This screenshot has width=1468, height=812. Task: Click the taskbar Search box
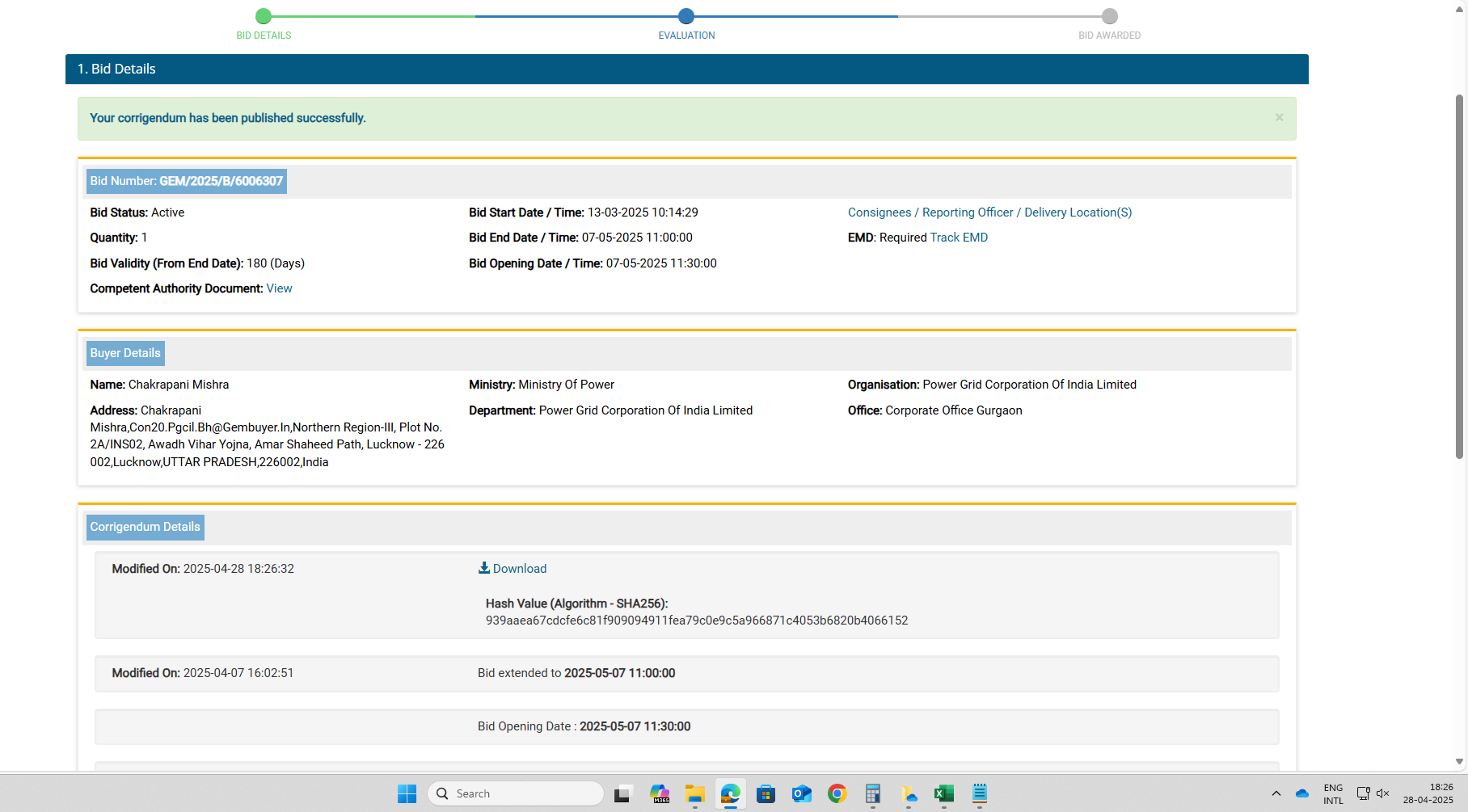[516, 793]
